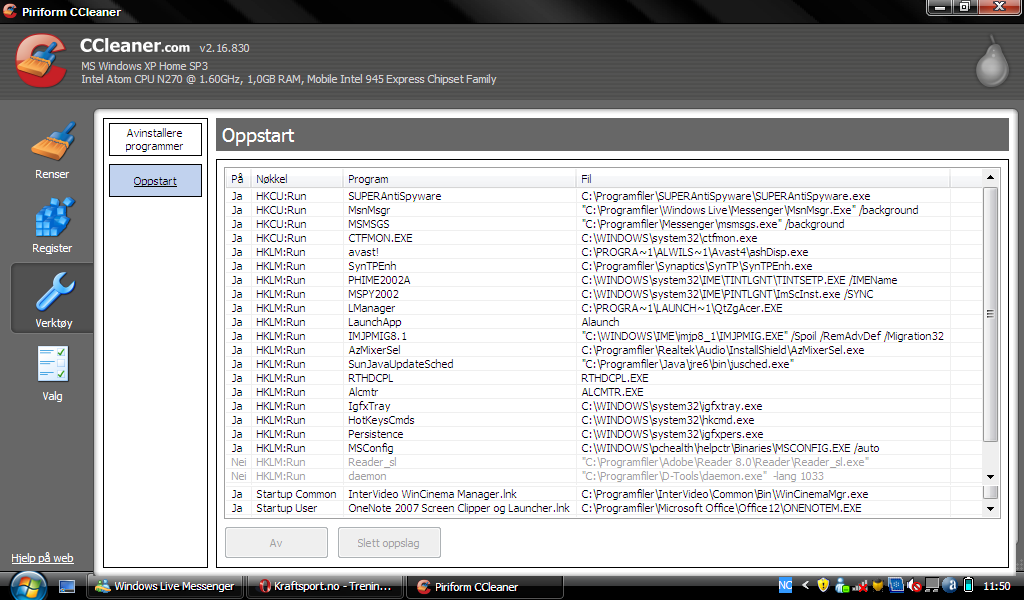
Task: Select the SUPERAntiSpyware startup entry
Action: coord(603,196)
